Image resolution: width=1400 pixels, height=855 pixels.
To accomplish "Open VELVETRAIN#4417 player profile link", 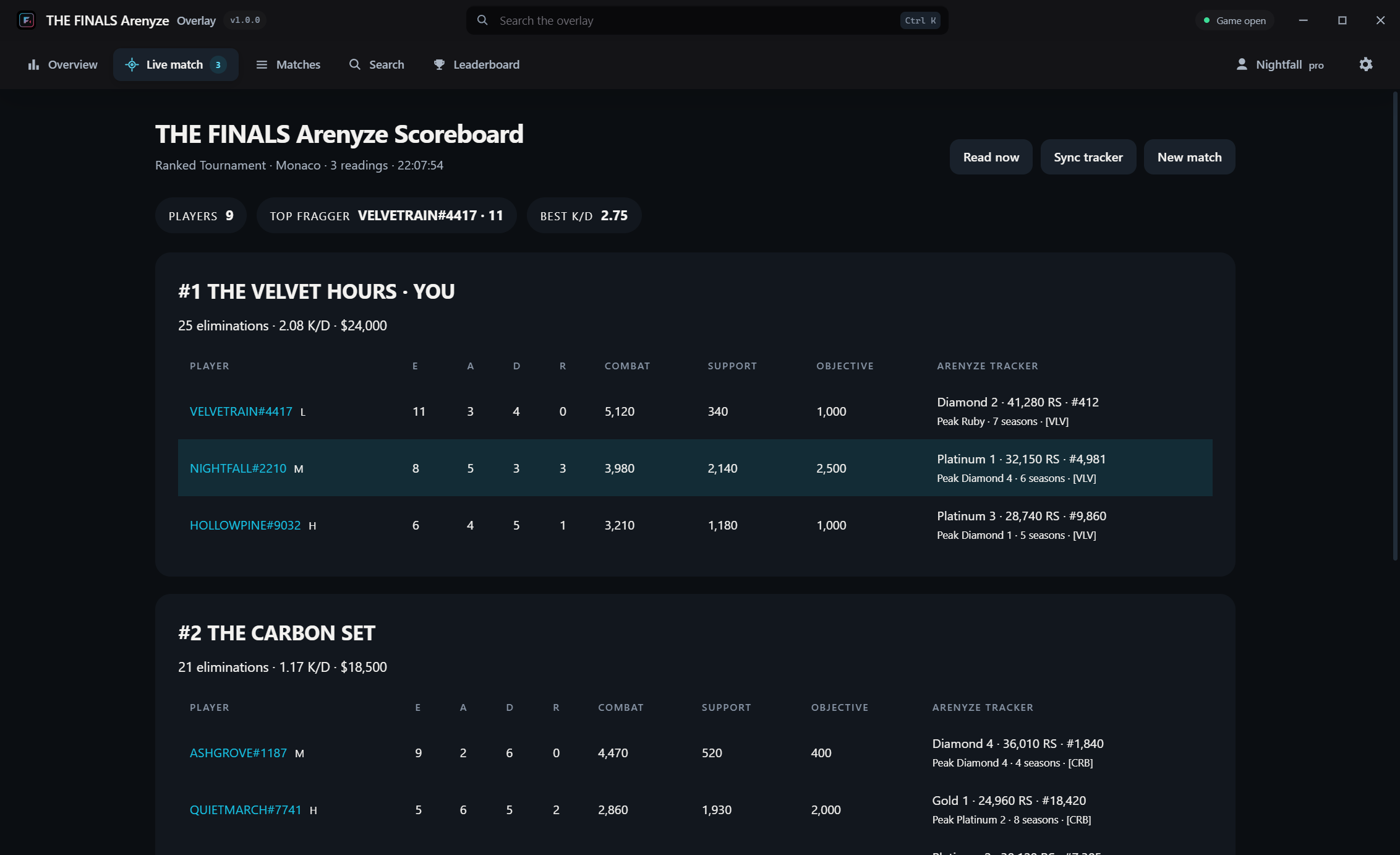I will pyautogui.click(x=241, y=411).
